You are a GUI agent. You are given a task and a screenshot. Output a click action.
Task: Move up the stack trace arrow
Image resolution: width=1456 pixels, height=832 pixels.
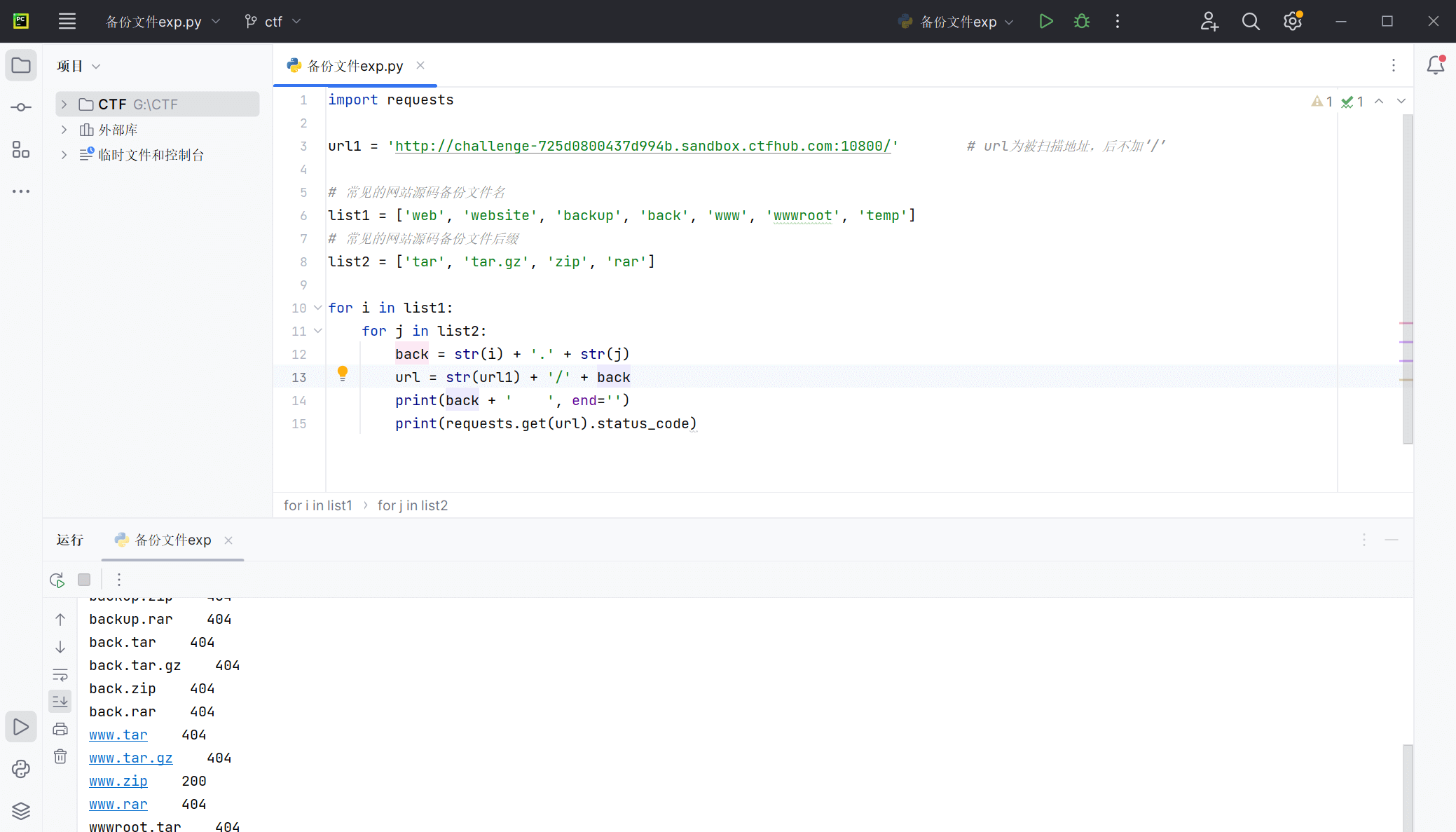[x=60, y=620]
